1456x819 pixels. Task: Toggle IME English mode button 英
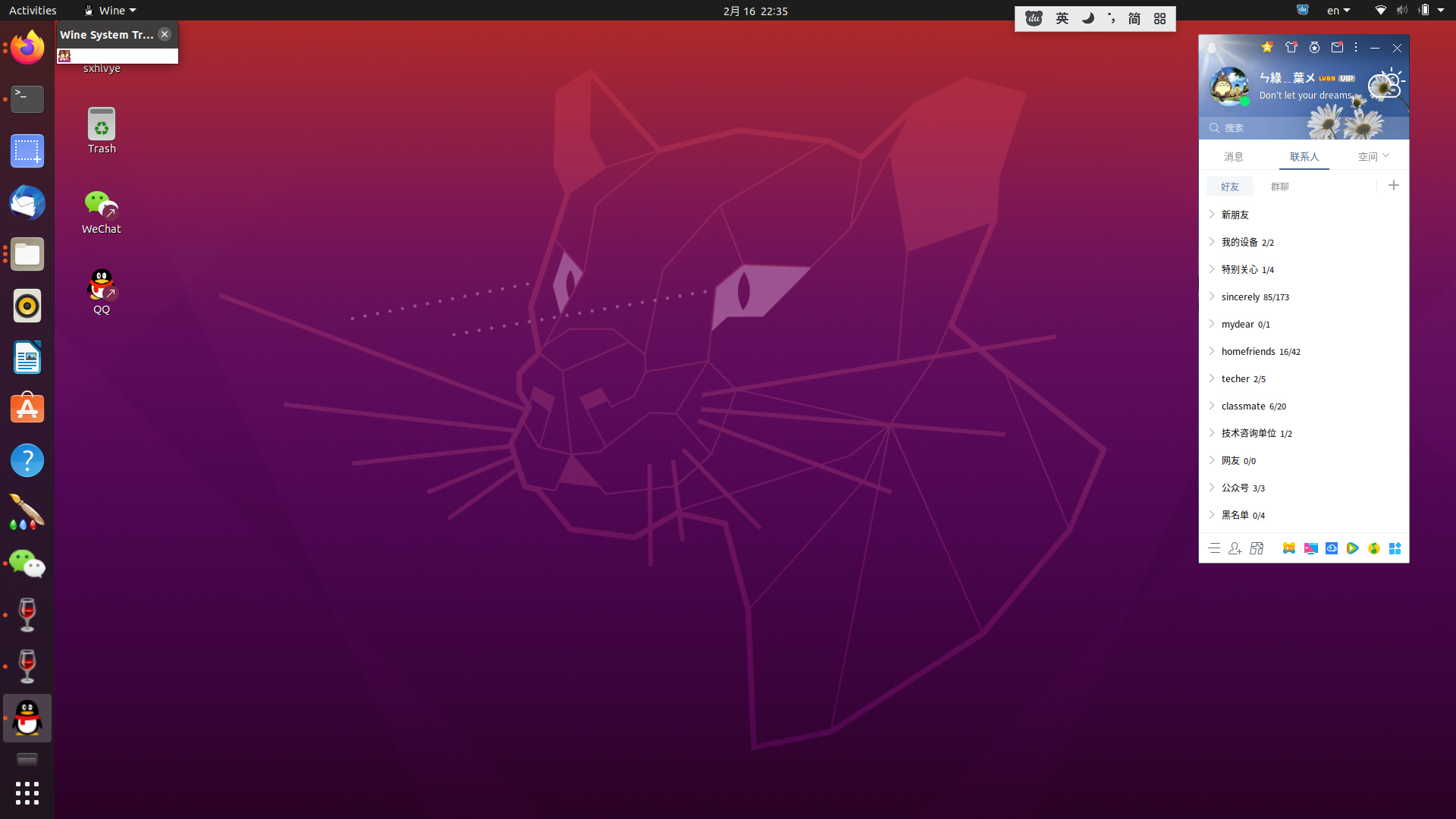tap(1062, 19)
